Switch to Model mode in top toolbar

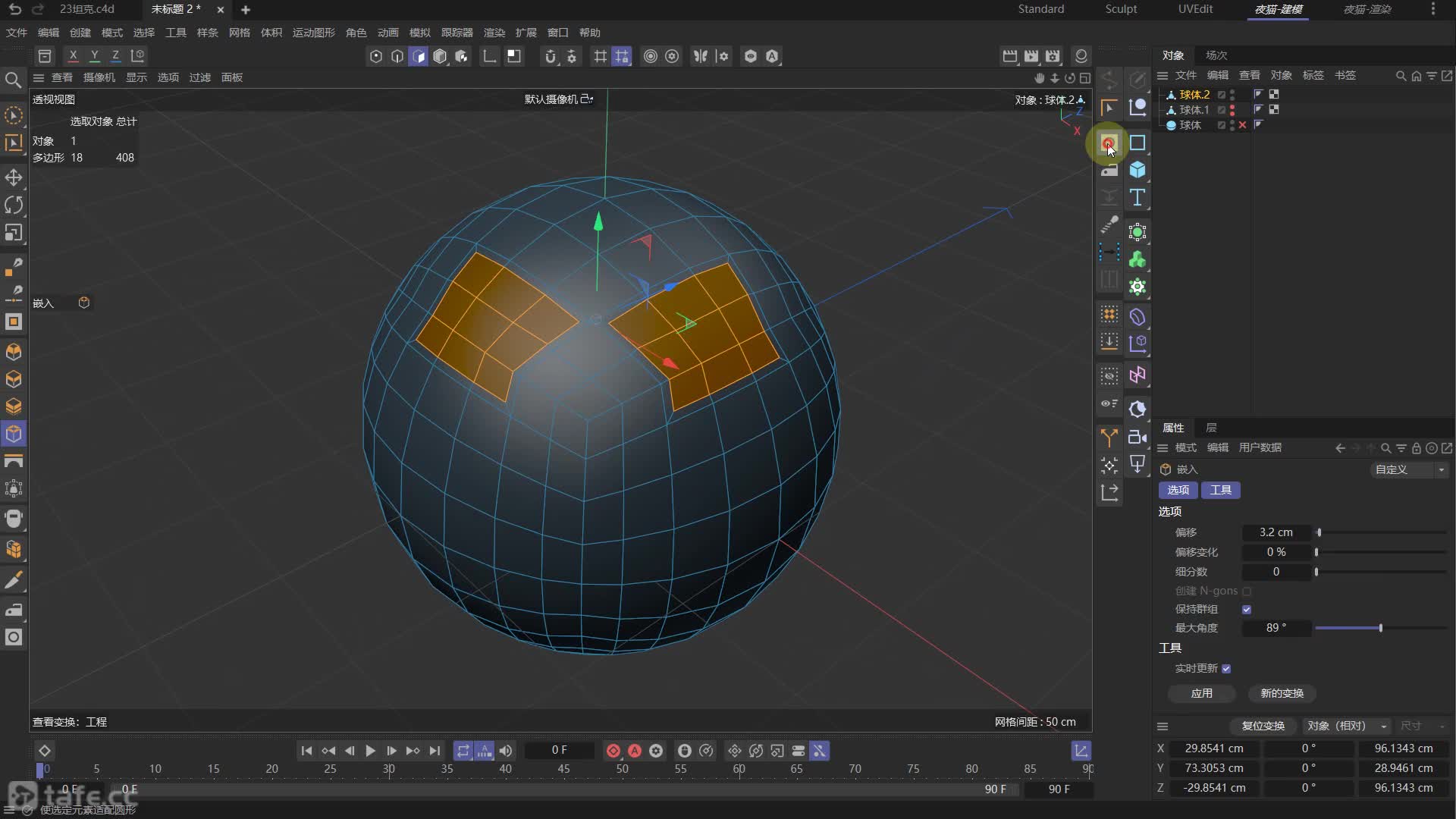click(440, 56)
